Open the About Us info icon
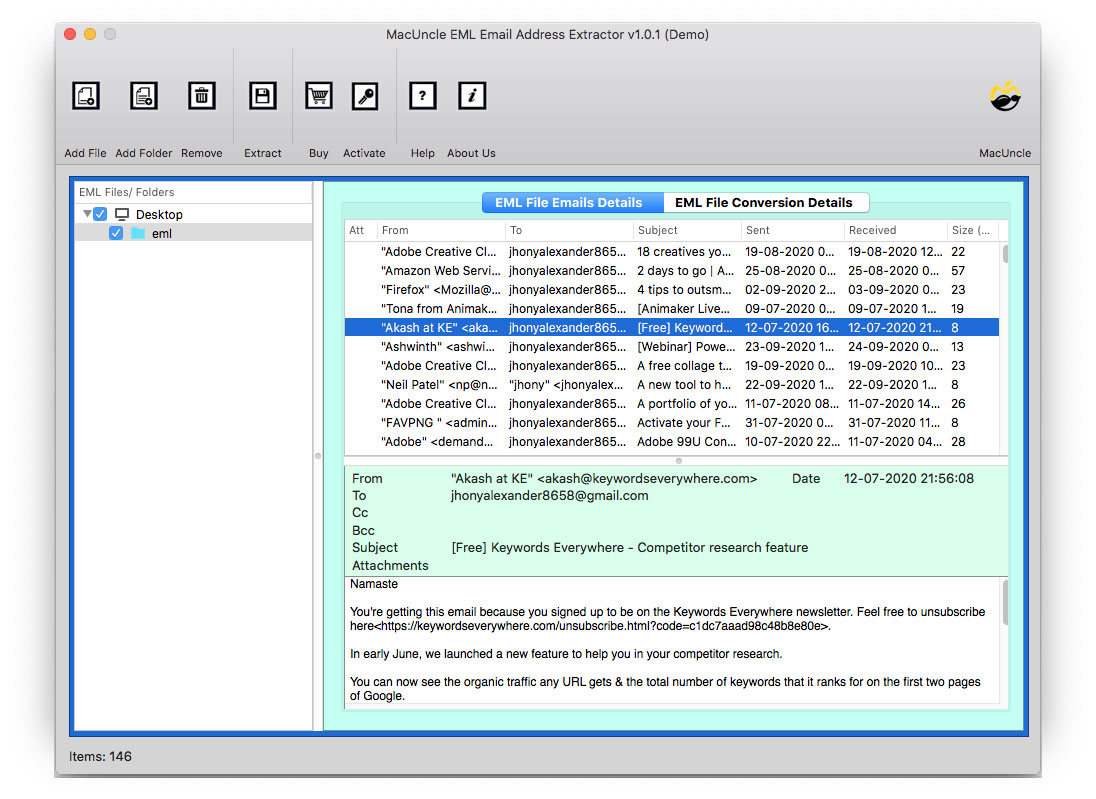1096x799 pixels. pos(472,96)
